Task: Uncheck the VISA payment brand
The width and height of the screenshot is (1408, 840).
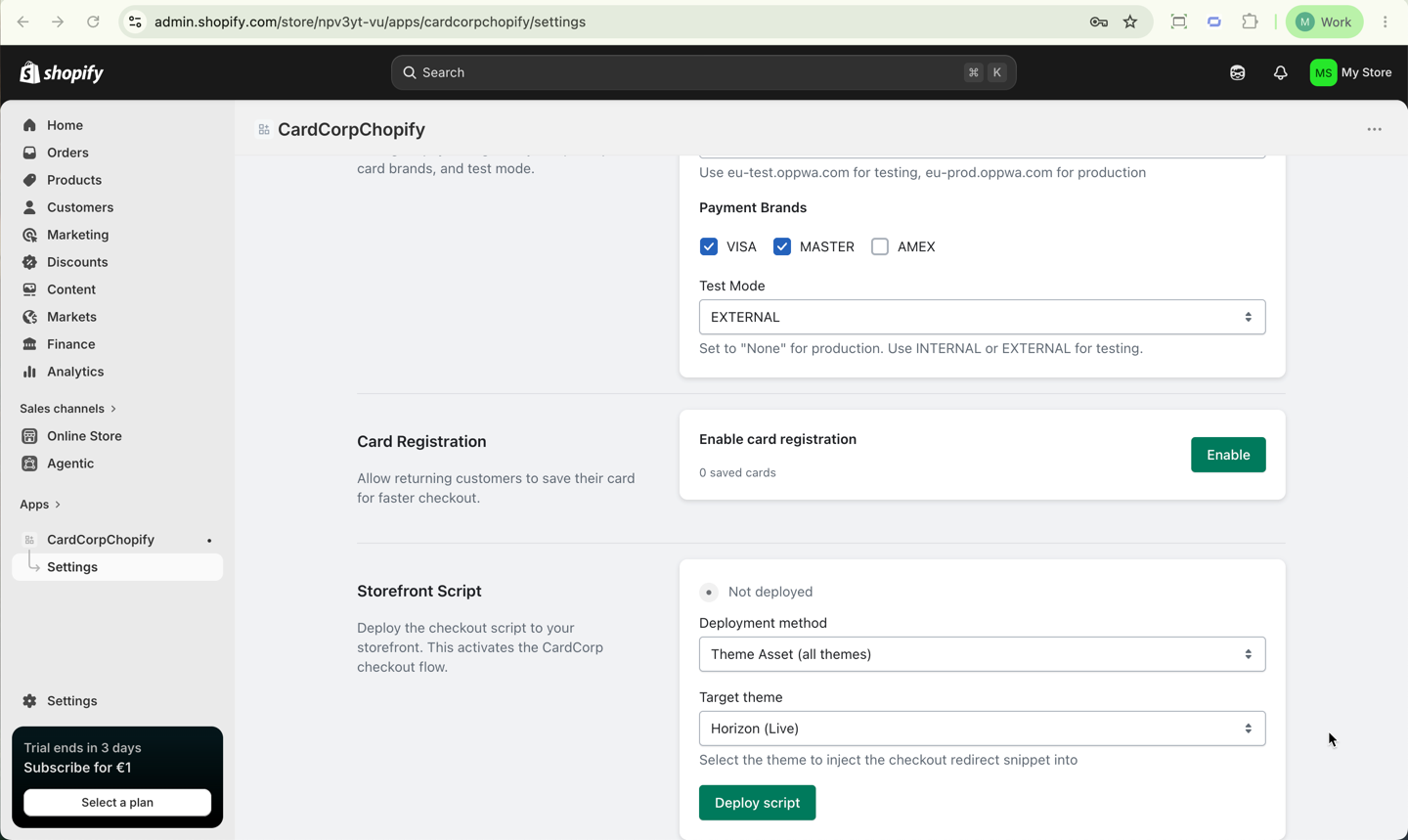Action: coord(709,246)
